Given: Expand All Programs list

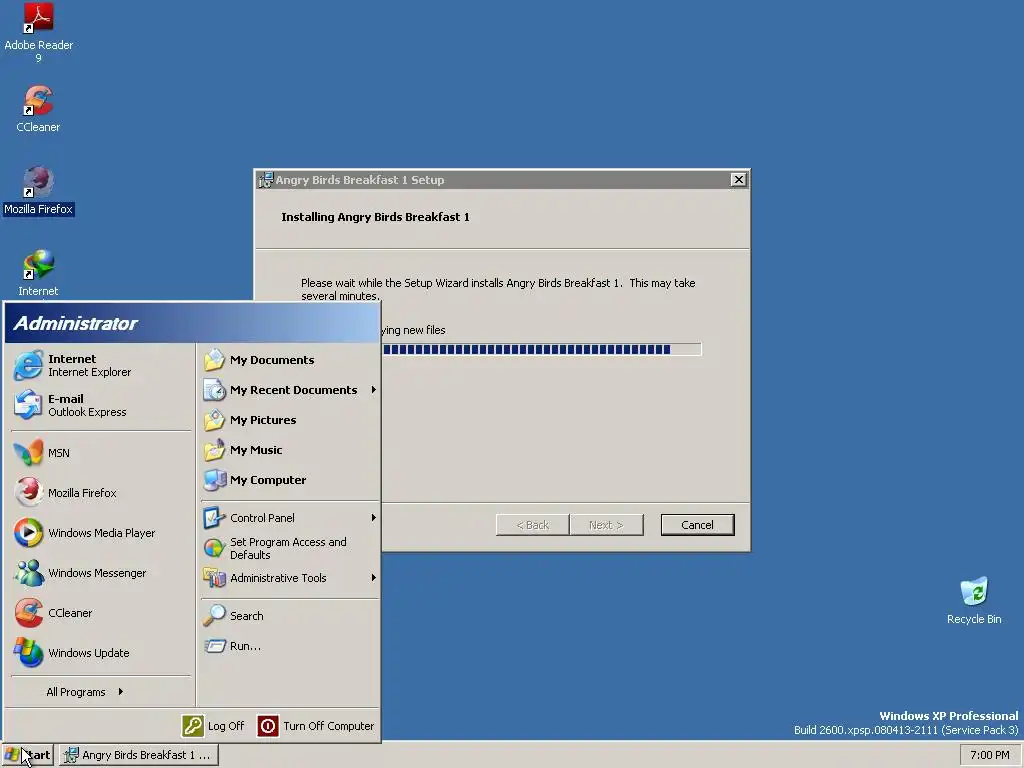Looking at the screenshot, I should pyautogui.click(x=85, y=692).
